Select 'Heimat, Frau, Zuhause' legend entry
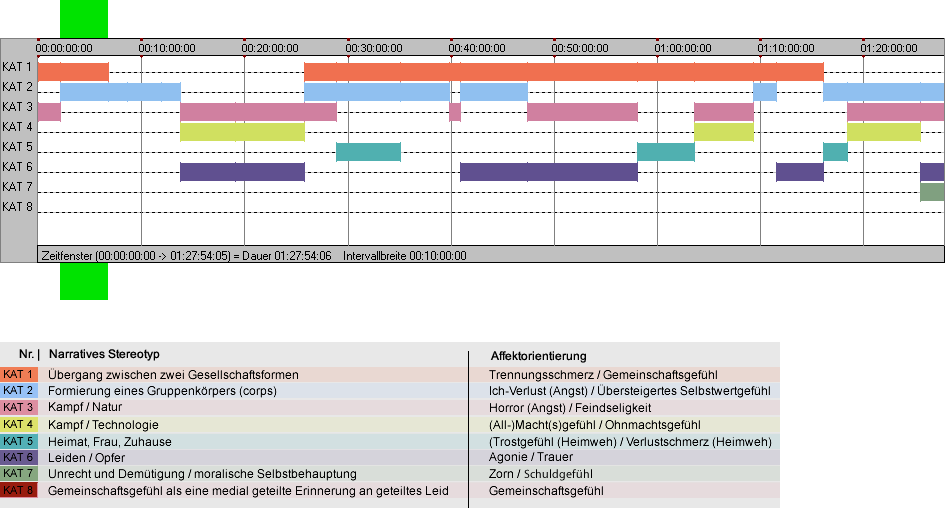 coord(110,441)
